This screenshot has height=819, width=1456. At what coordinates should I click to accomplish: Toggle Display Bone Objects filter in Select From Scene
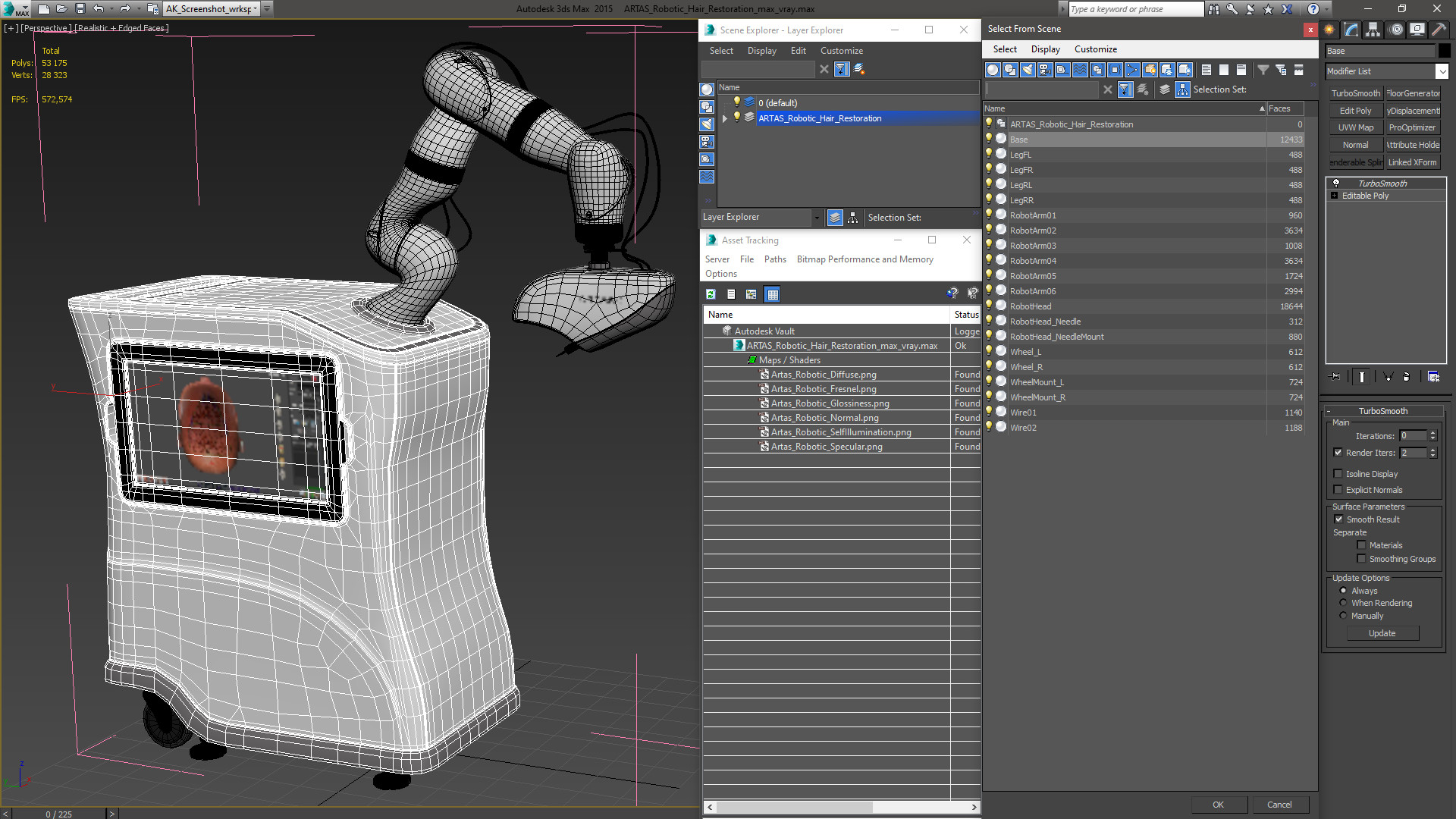(1132, 70)
